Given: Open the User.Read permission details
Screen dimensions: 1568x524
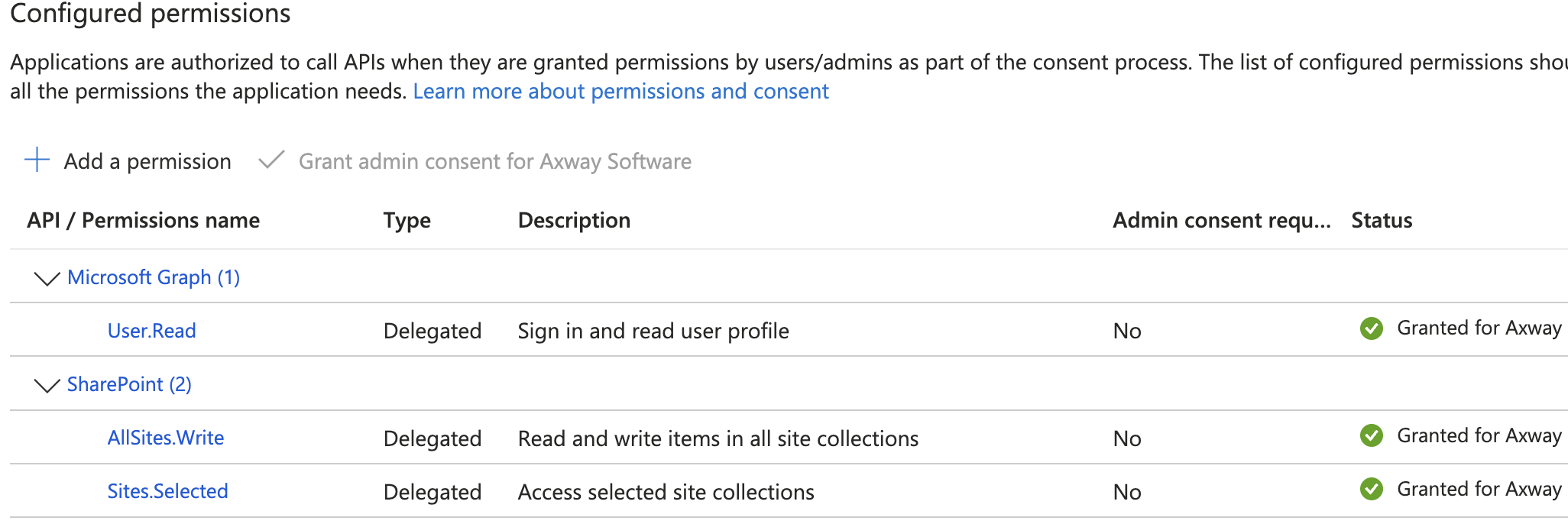Looking at the screenshot, I should (151, 331).
